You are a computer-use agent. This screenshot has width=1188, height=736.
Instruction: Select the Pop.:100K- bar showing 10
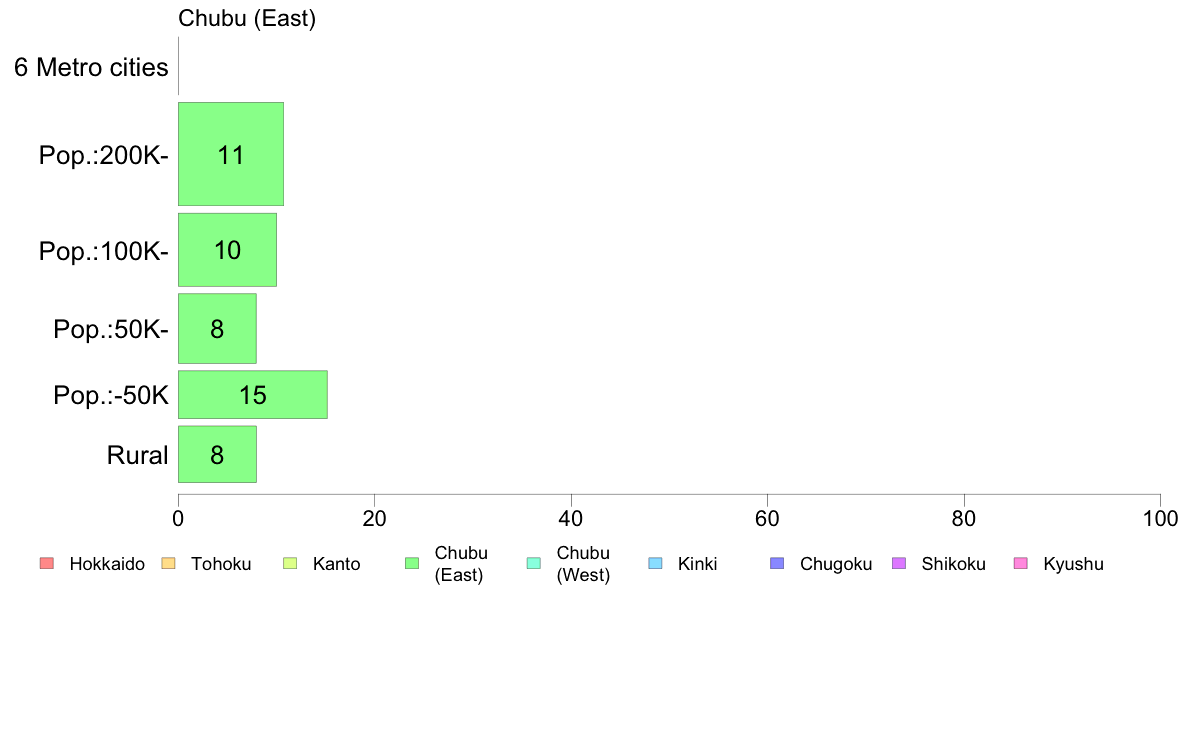(x=227, y=250)
